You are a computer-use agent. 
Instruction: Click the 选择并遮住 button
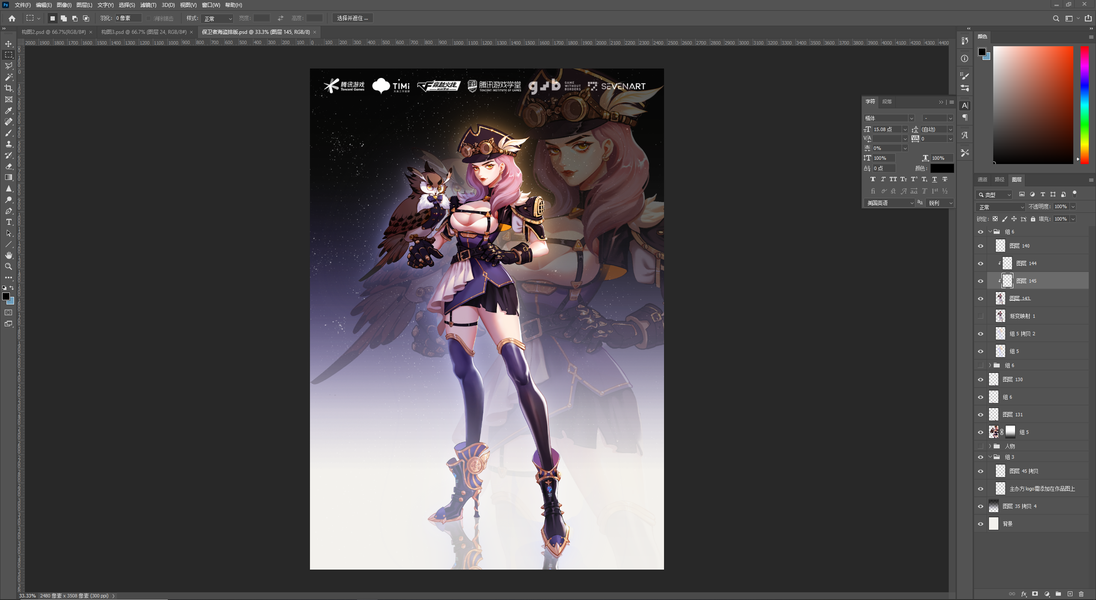(353, 18)
